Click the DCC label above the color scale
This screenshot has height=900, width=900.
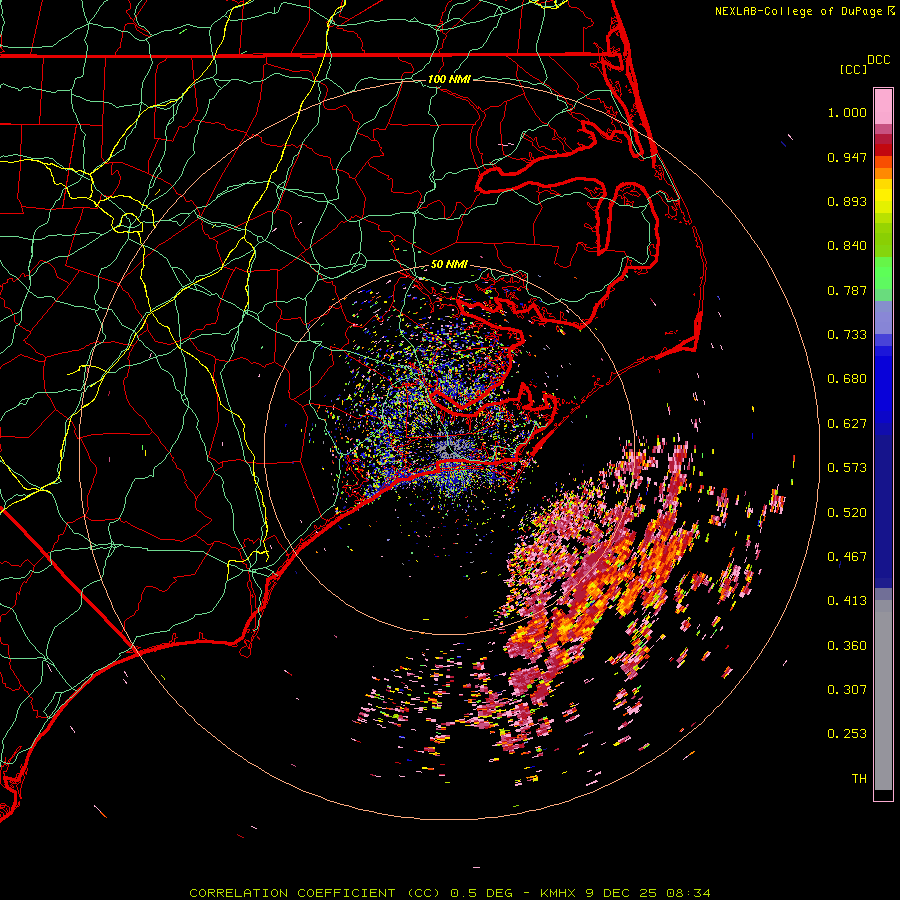click(x=878, y=60)
